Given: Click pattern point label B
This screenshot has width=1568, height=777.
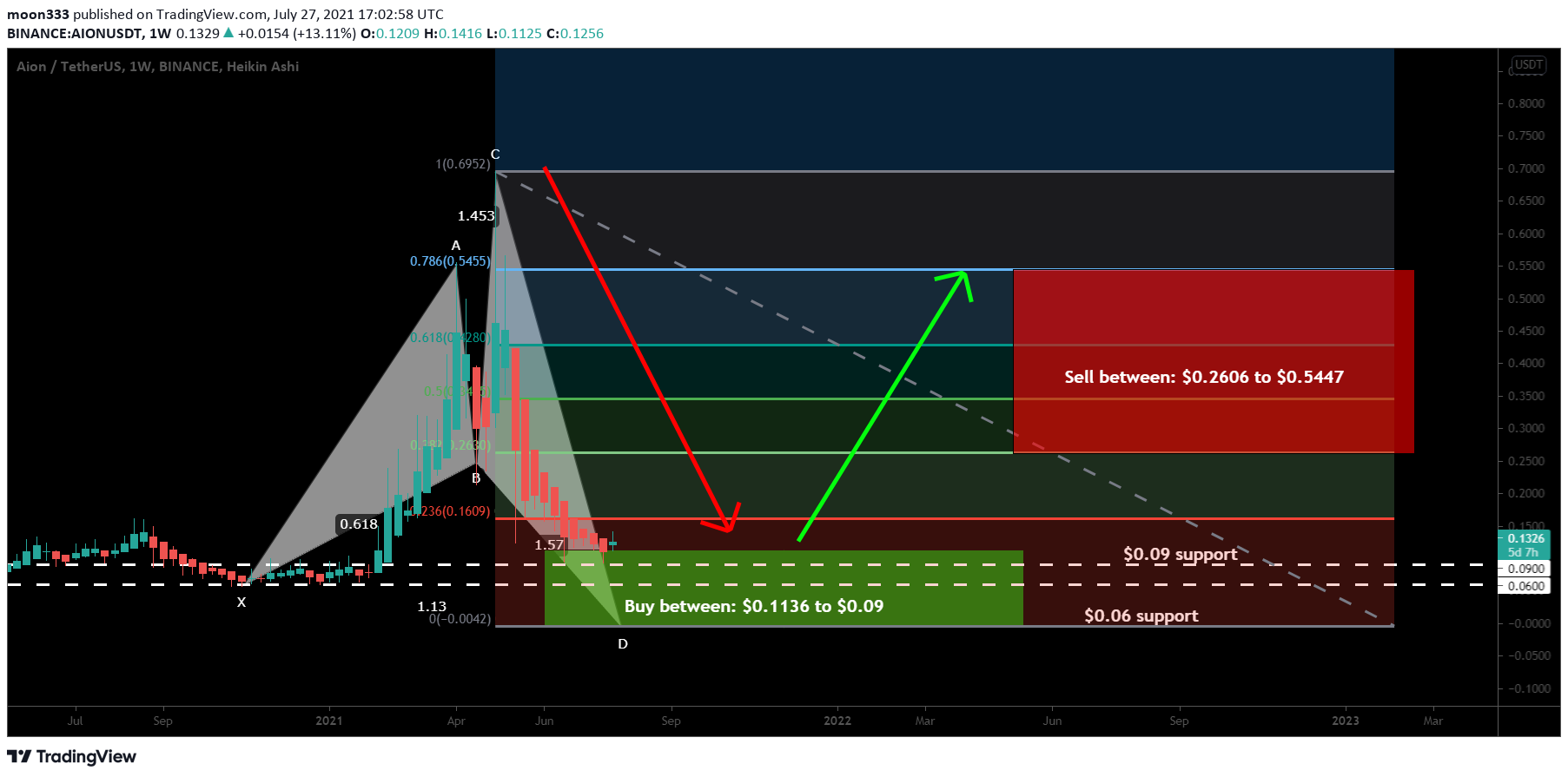Looking at the screenshot, I should tap(476, 478).
